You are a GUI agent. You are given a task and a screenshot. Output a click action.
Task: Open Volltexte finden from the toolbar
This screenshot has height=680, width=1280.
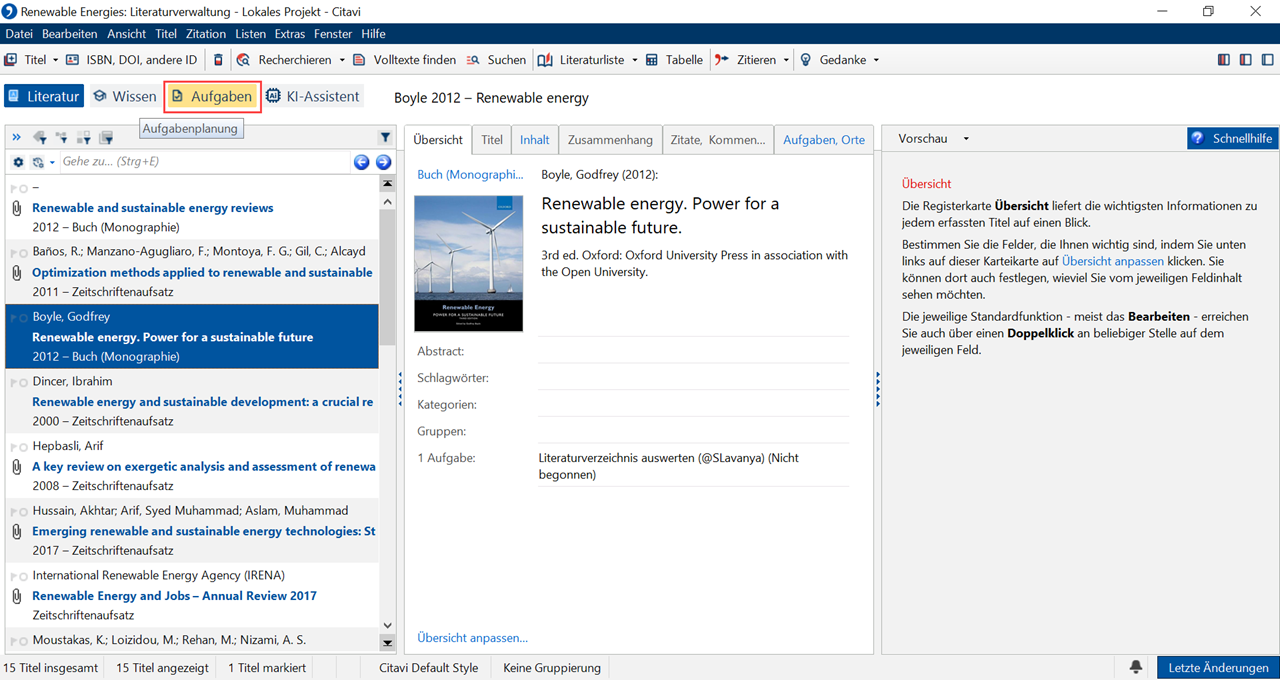[404, 60]
